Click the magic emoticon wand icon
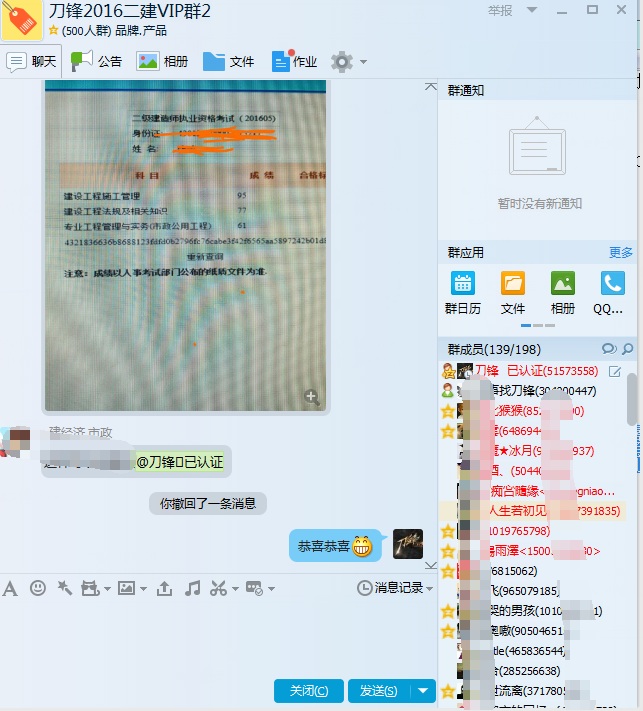Image resolution: width=643 pixels, height=711 pixels. [64, 588]
